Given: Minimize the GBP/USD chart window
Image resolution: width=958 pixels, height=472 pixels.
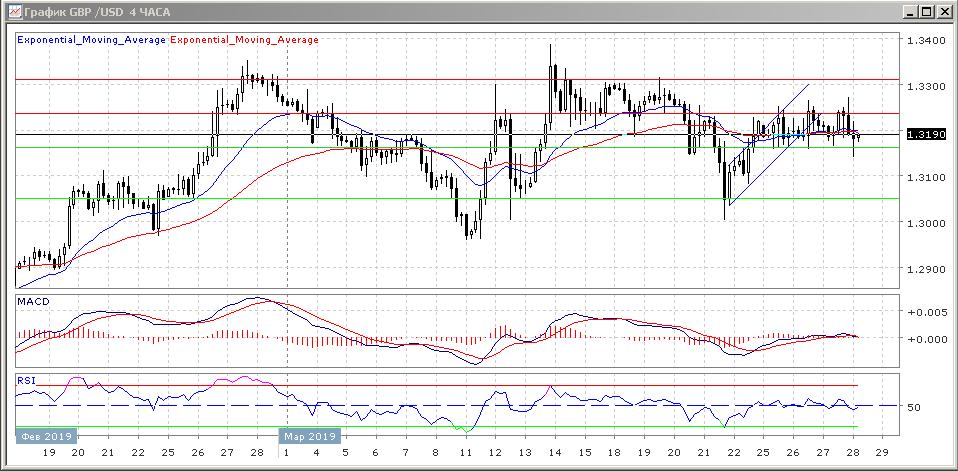Looking at the screenshot, I should 909,12.
